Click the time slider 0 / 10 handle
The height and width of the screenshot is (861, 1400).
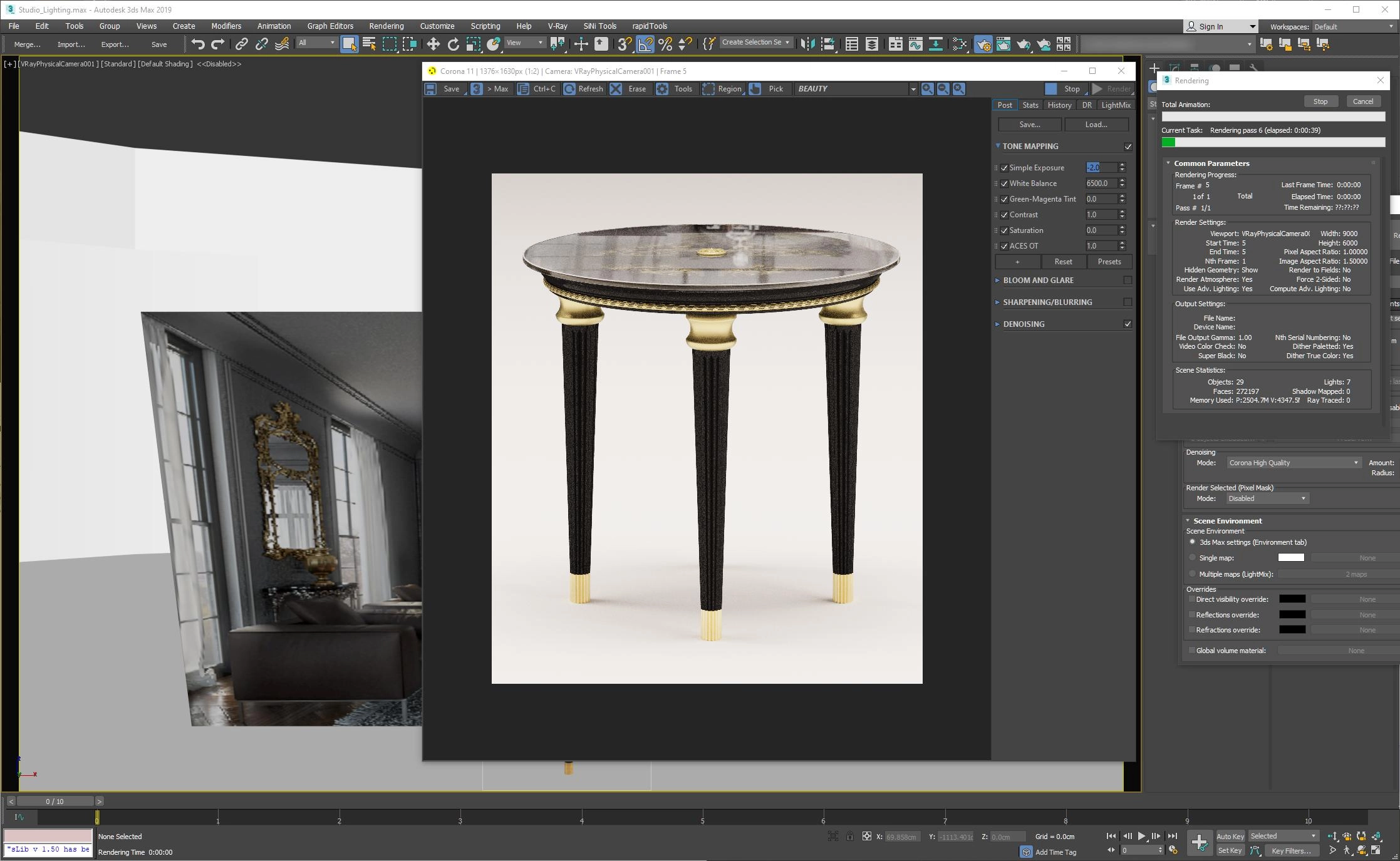tap(55, 802)
